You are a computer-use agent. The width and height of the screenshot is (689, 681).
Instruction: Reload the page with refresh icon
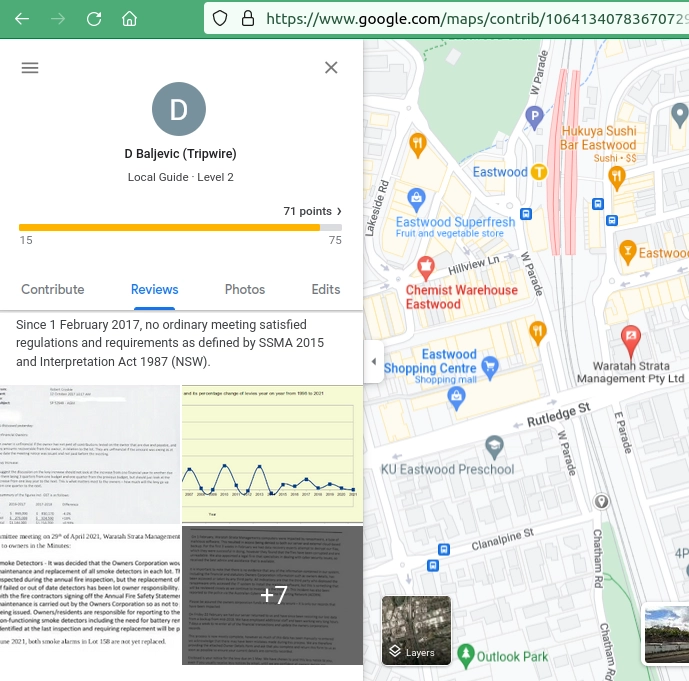coord(94,18)
